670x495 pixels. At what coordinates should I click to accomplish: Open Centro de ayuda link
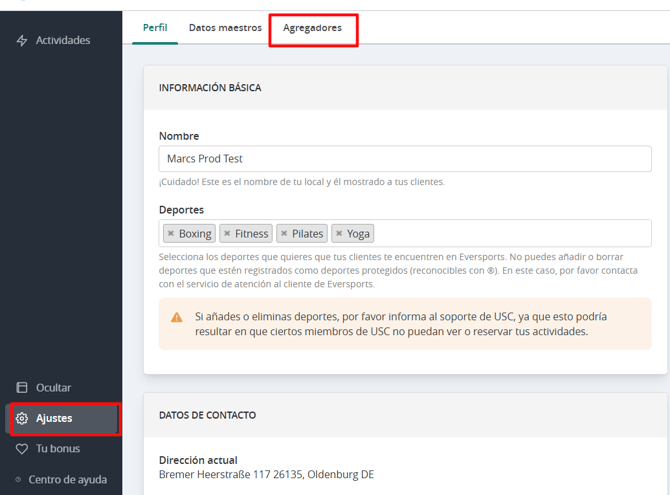coord(68,480)
